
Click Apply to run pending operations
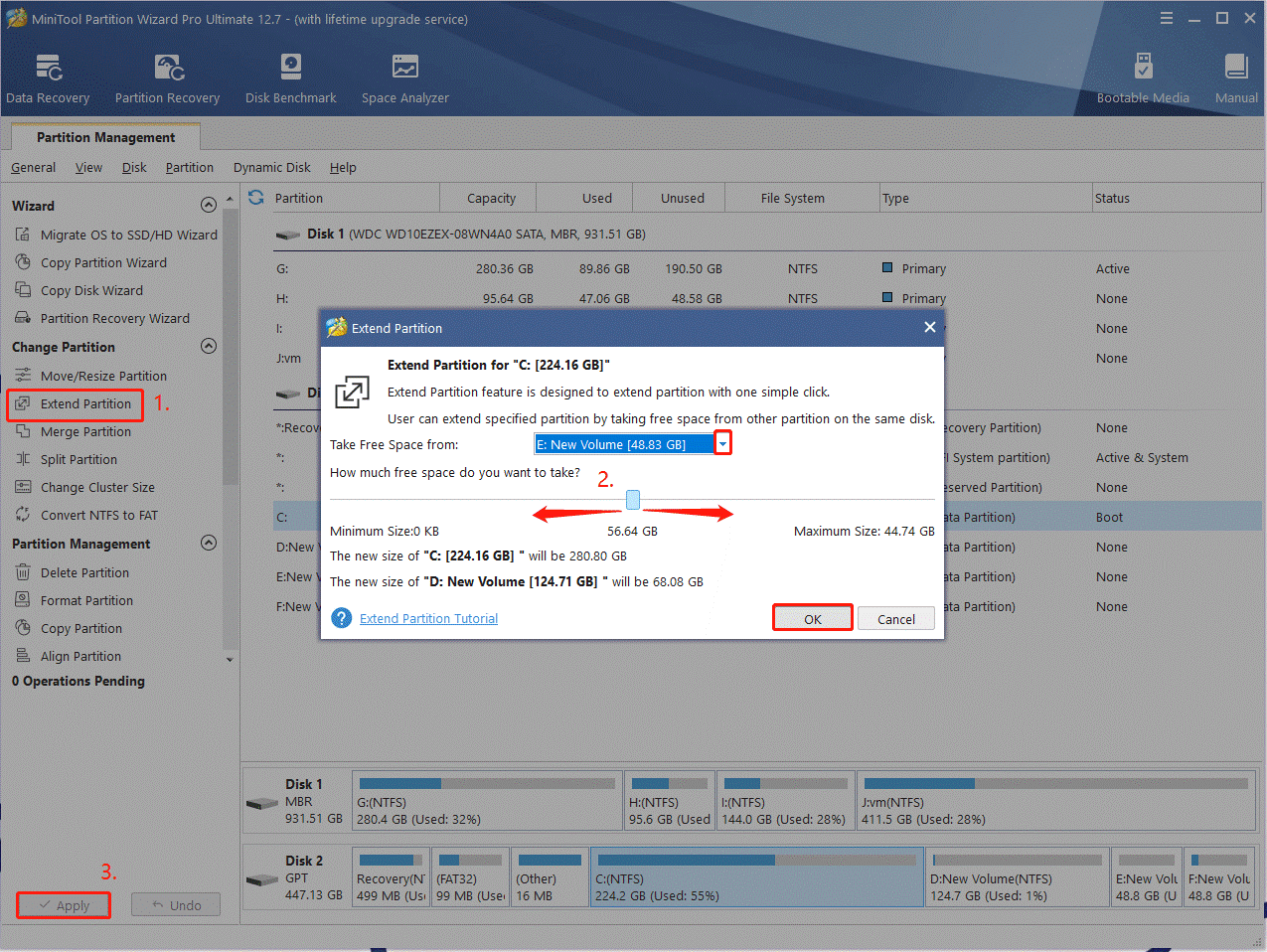(64, 905)
